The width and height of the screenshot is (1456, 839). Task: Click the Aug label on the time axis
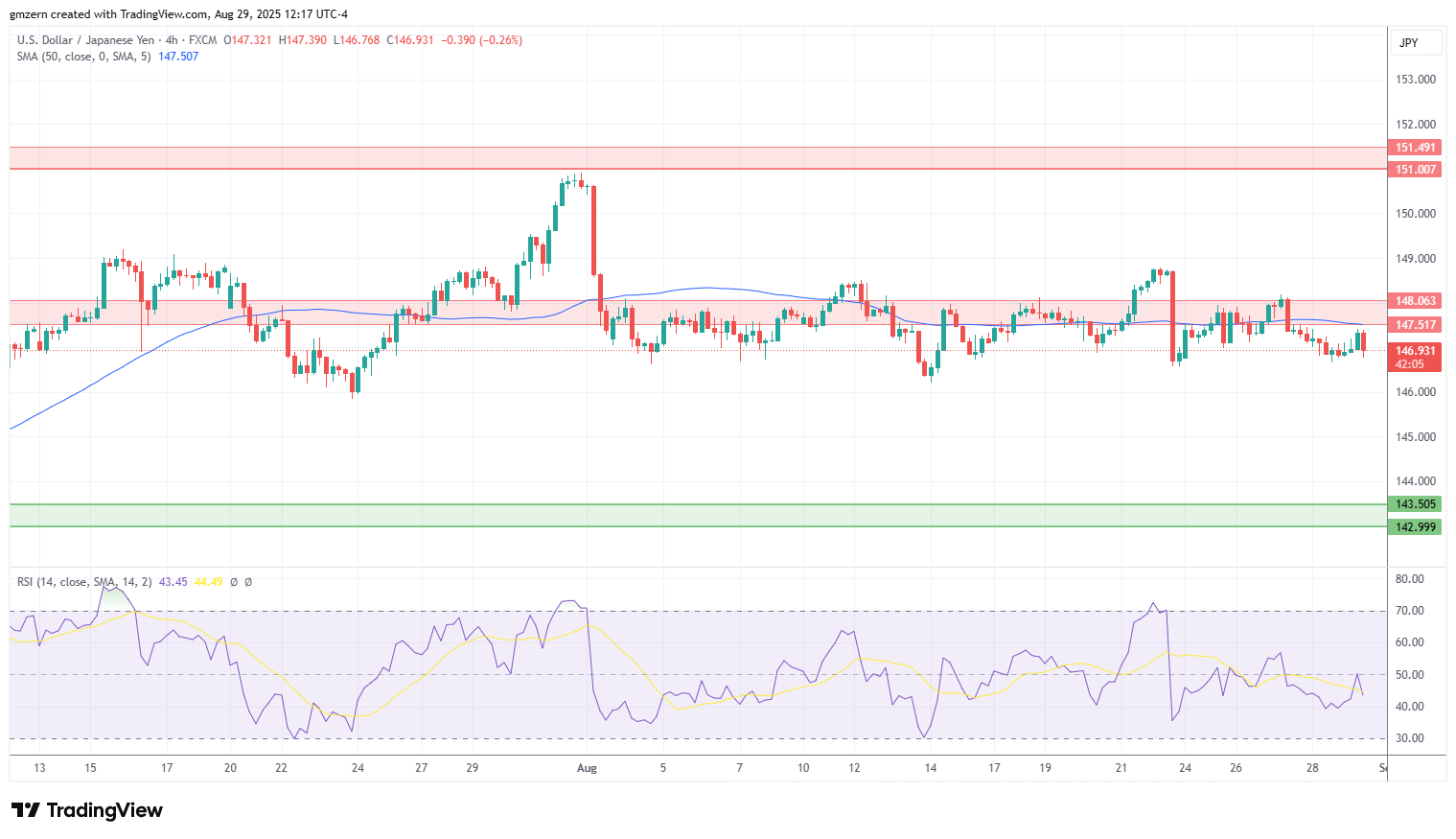click(x=587, y=768)
